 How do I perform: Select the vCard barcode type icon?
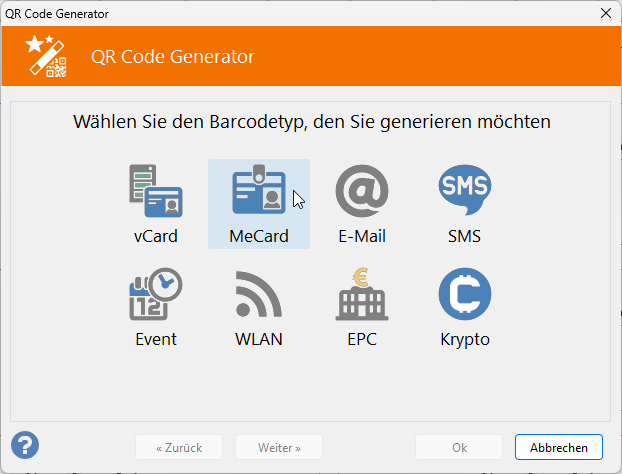pos(156,191)
